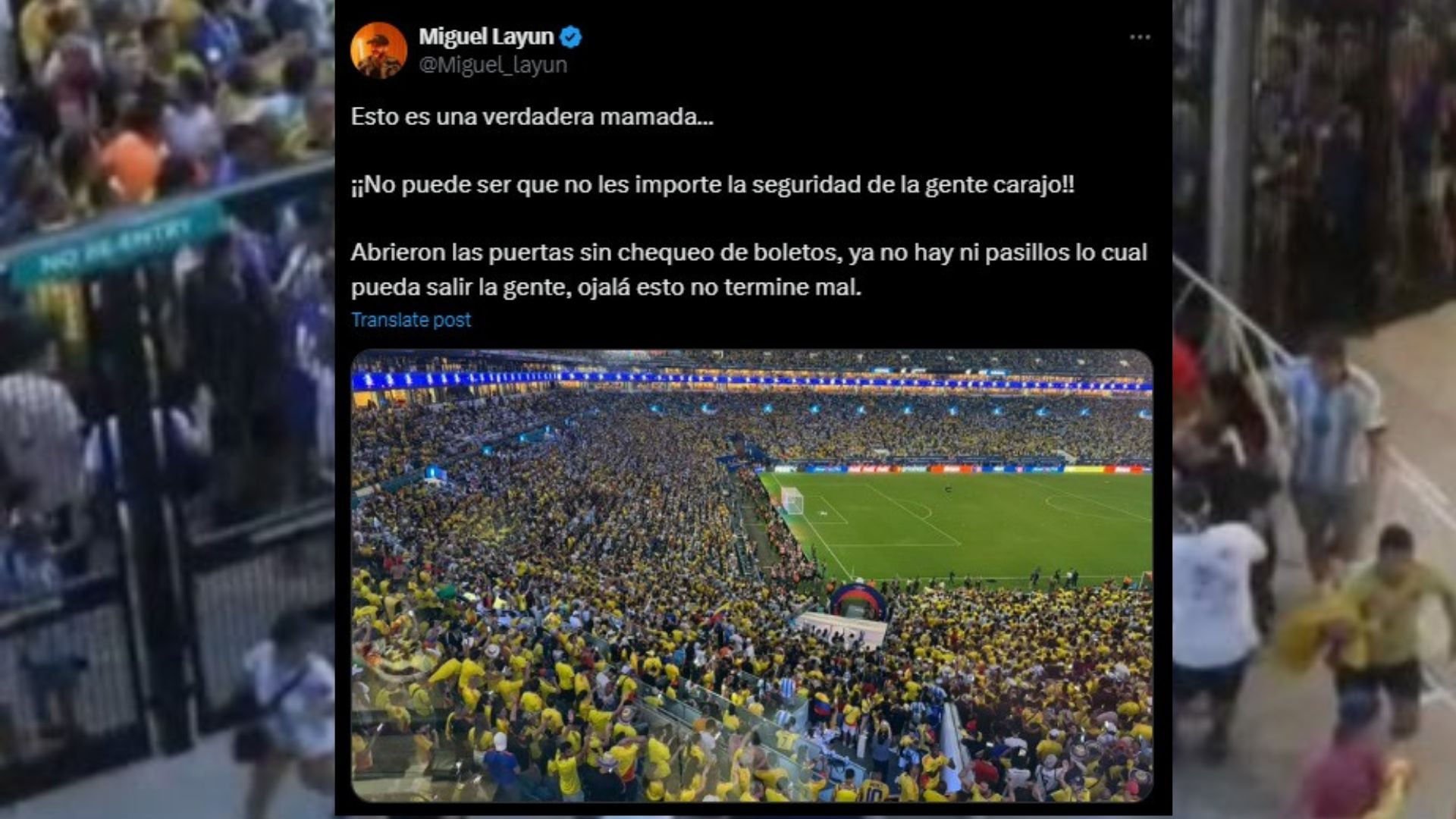1456x819 pixels.
Task: Open Miguel Layun's profile avatar
Action: pos(378,50)
